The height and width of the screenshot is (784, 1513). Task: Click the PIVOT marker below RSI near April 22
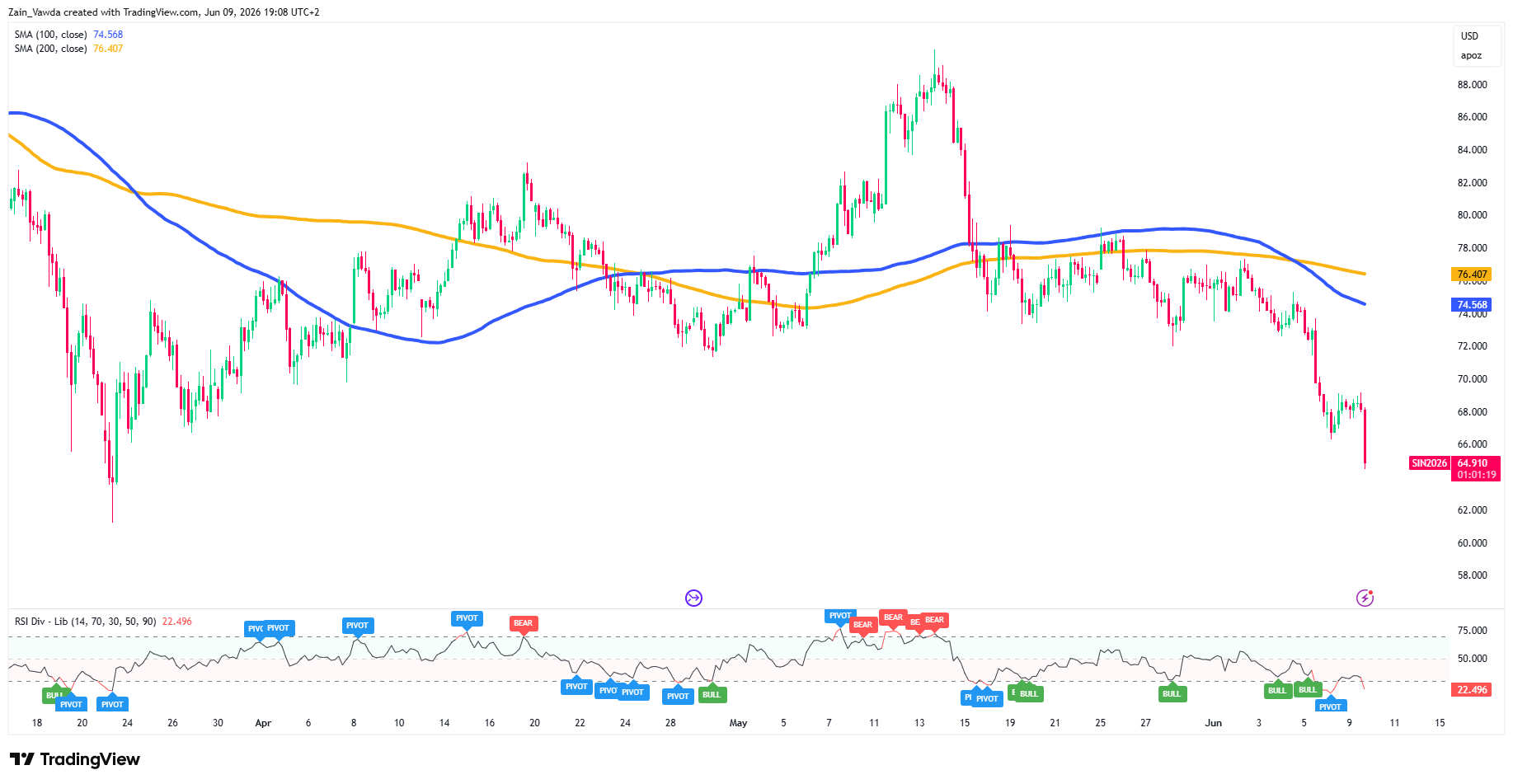[x=576, y=687]
